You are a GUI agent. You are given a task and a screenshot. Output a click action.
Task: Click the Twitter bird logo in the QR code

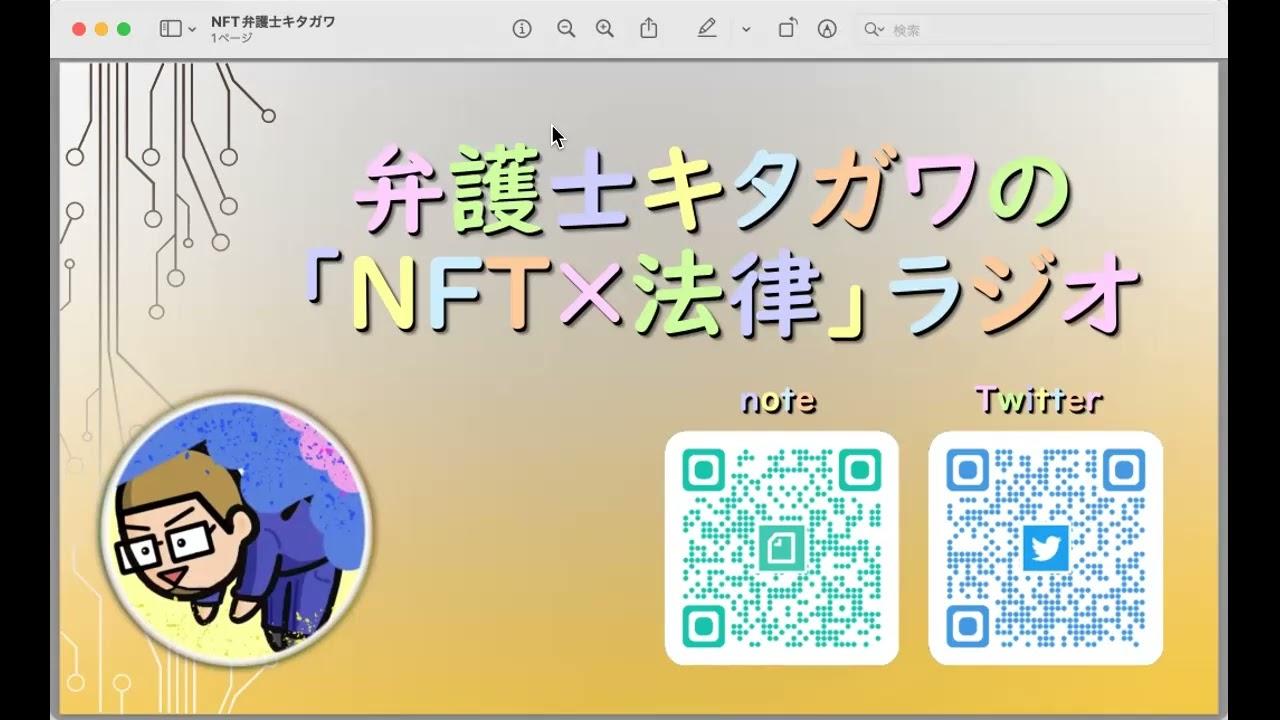(1046, 548)
